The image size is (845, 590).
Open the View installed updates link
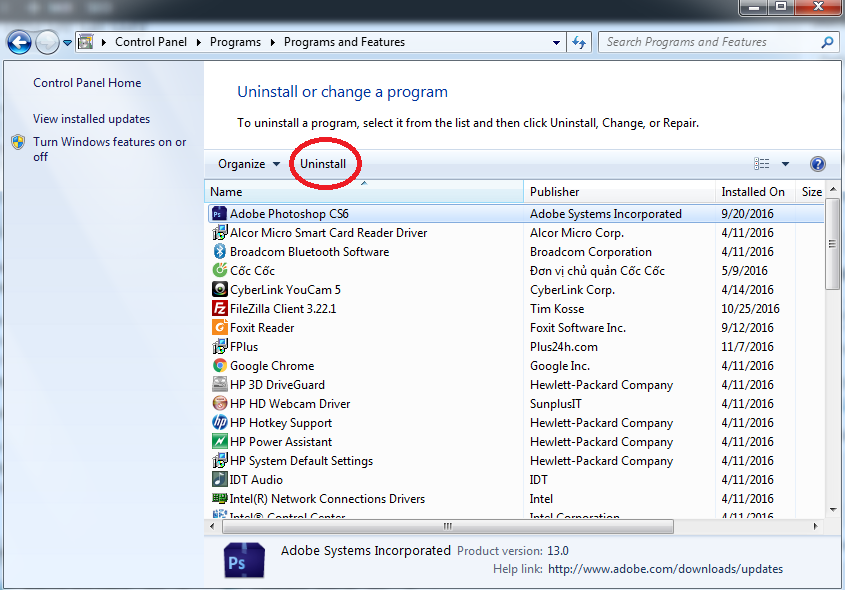pyautogui.click(x=91, y=119)
